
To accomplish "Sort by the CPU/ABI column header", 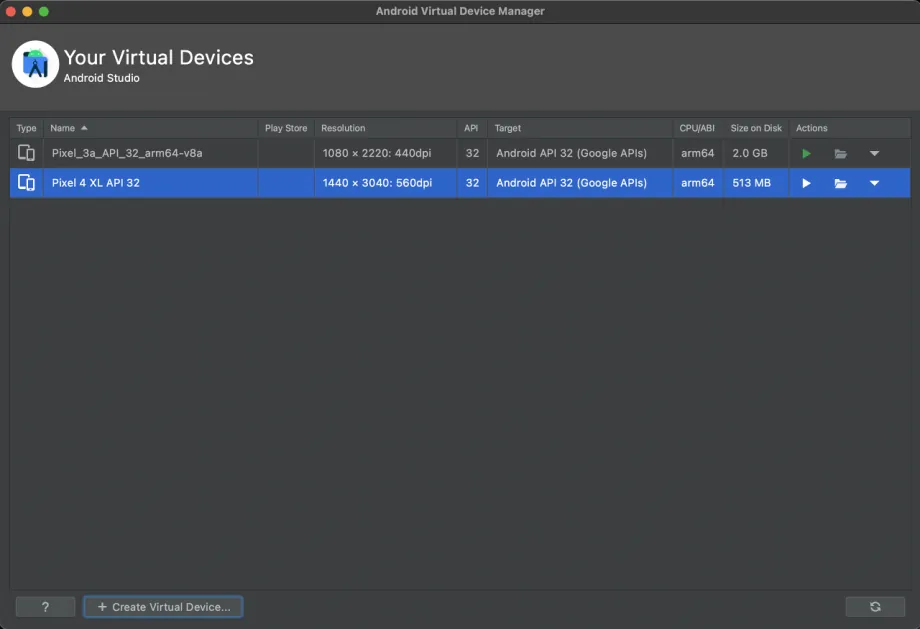I will (697, 128).
